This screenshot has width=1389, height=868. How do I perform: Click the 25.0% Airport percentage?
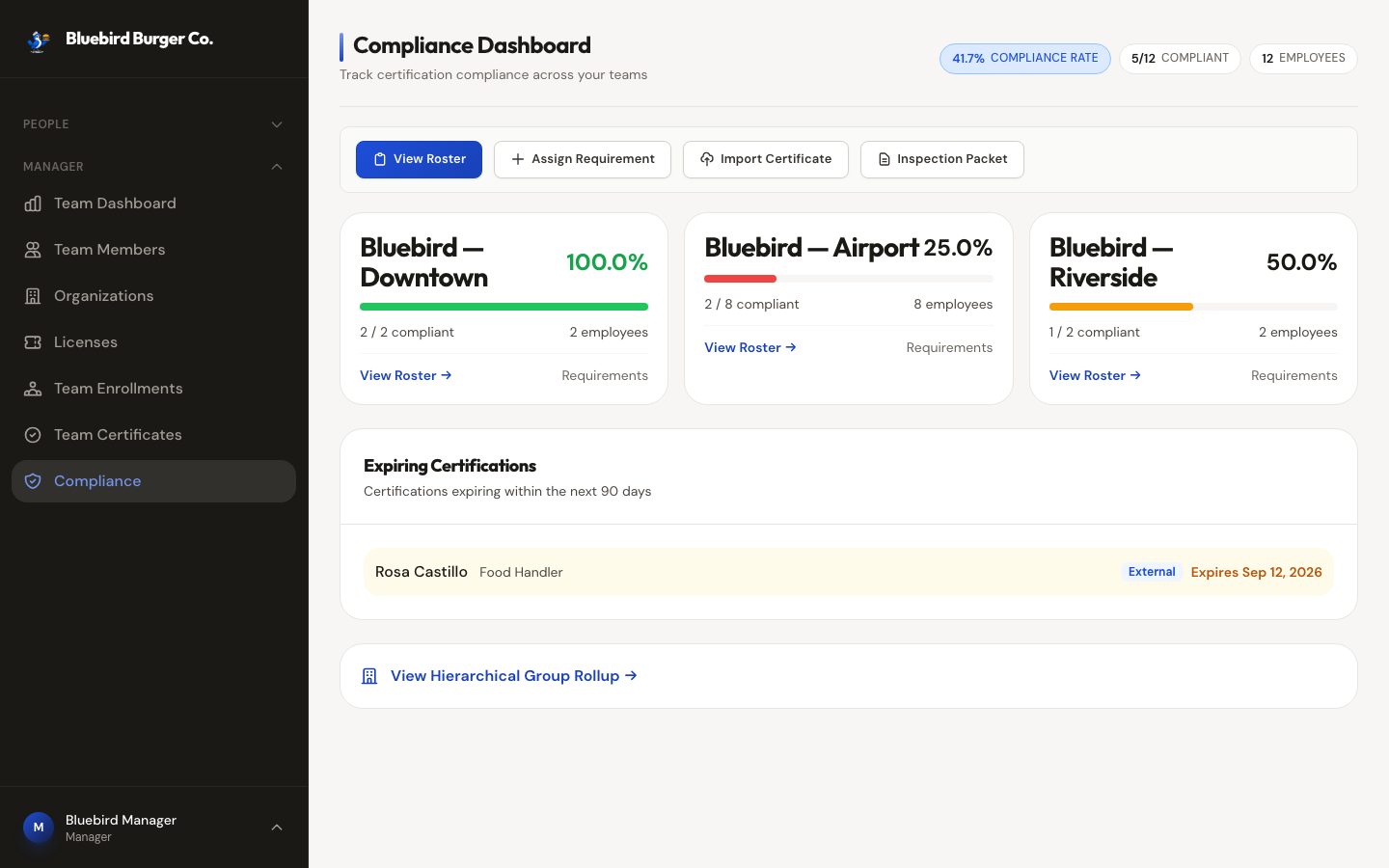pyautogui.click(x=958, y=248)
